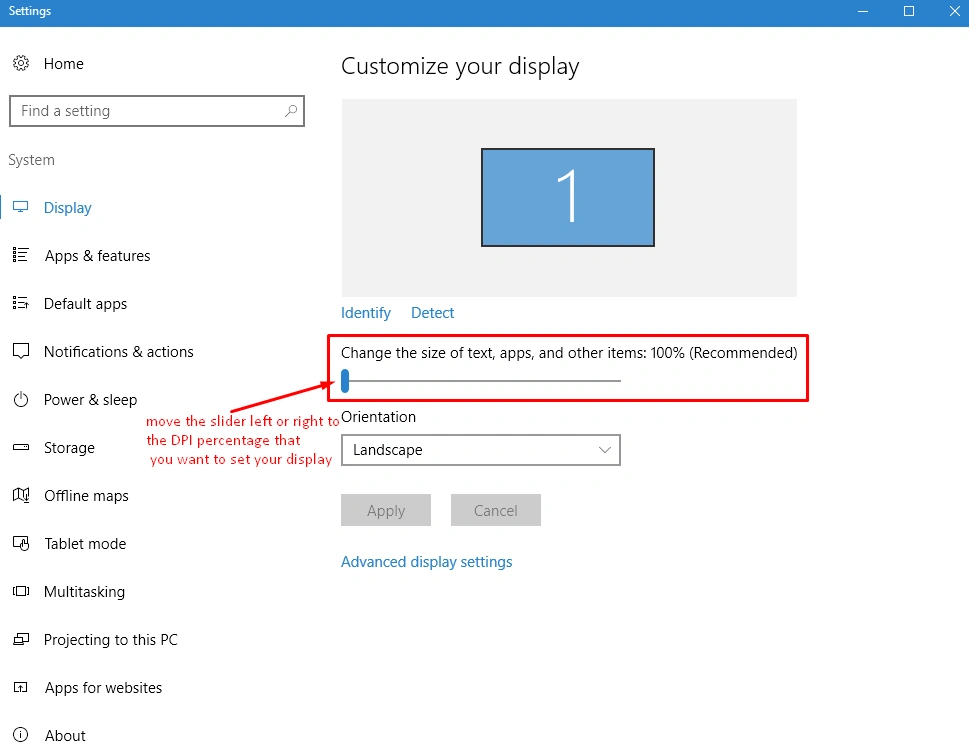Minimize the Settings window
Viewport: 969px width, 748px height.
(x=863, y=11)
